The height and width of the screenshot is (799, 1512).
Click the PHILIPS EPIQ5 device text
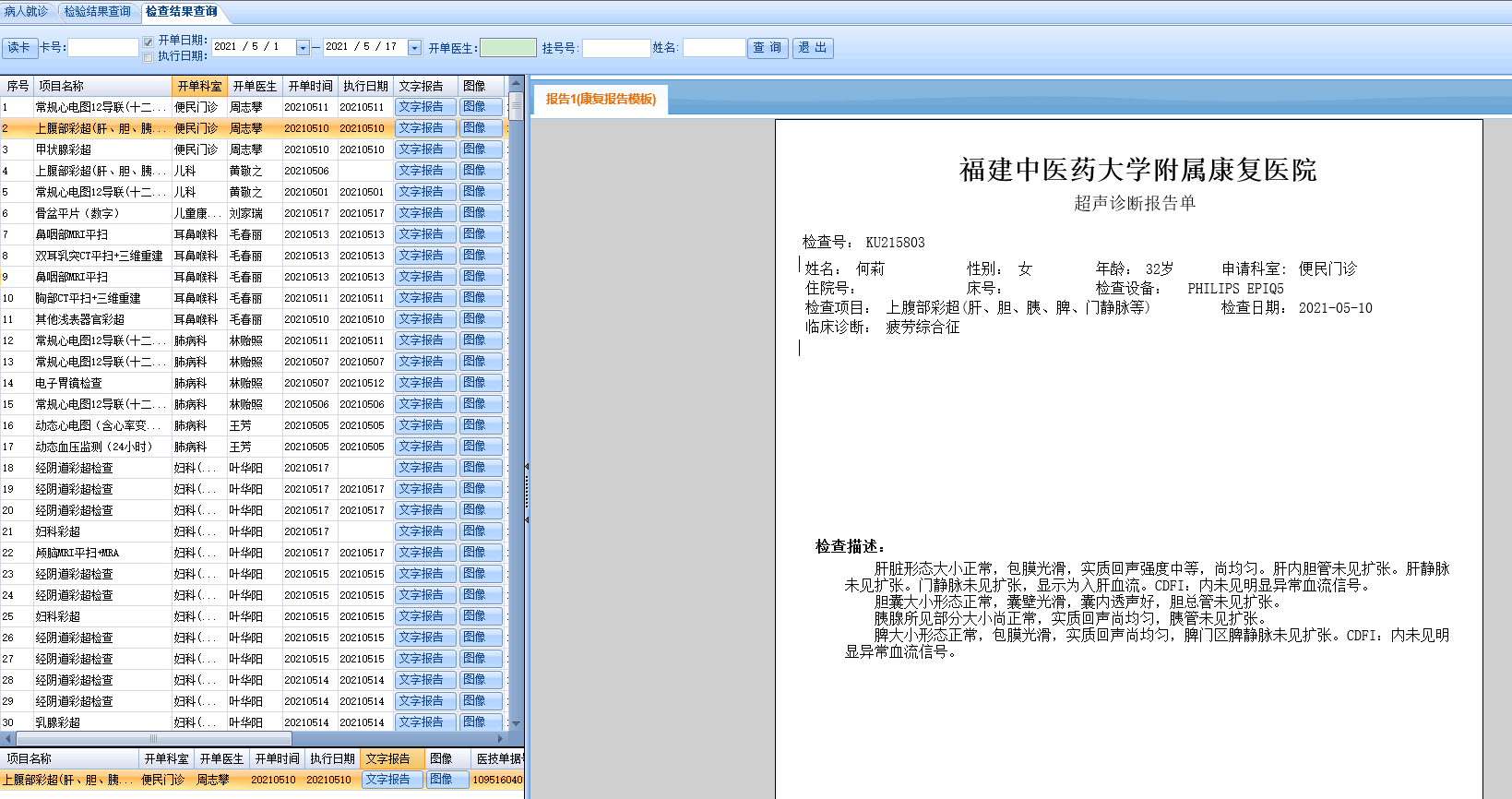coord(1235,289)
